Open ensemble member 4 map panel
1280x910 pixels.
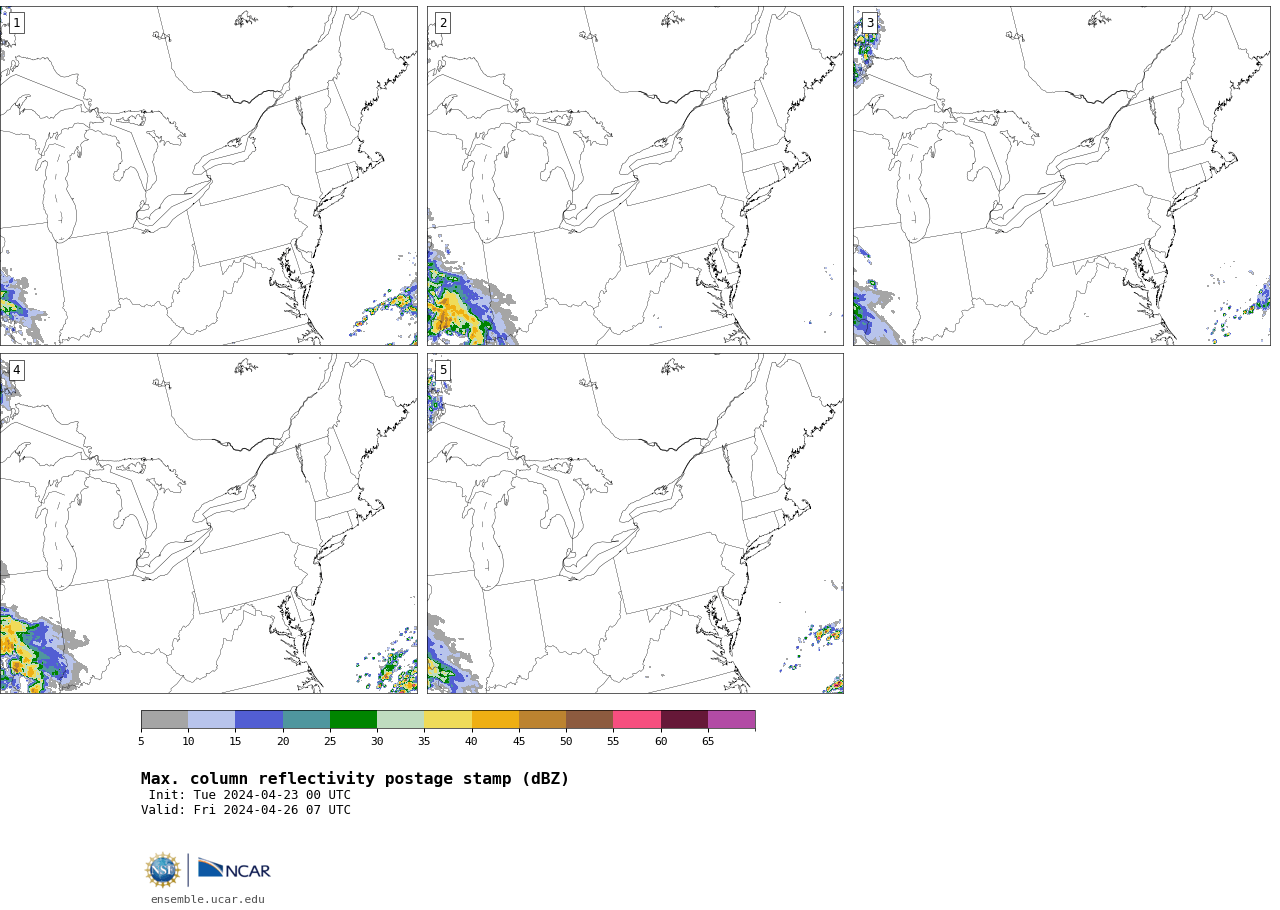pos(208,523)
